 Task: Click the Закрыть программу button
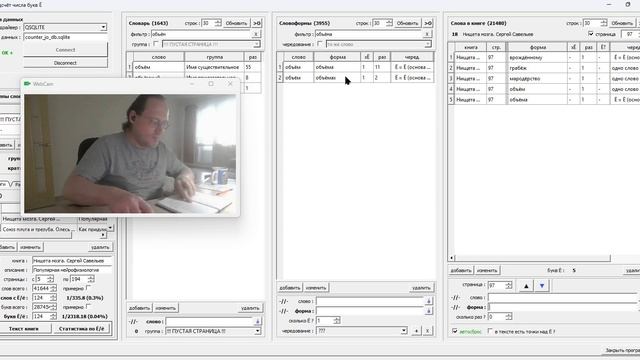[621, 350]
